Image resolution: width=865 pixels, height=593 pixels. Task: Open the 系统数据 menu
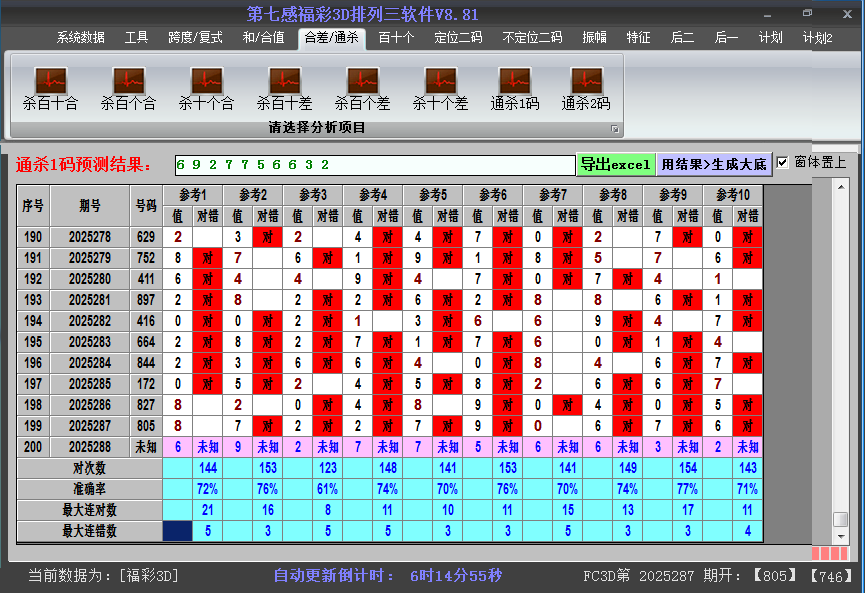80,38
